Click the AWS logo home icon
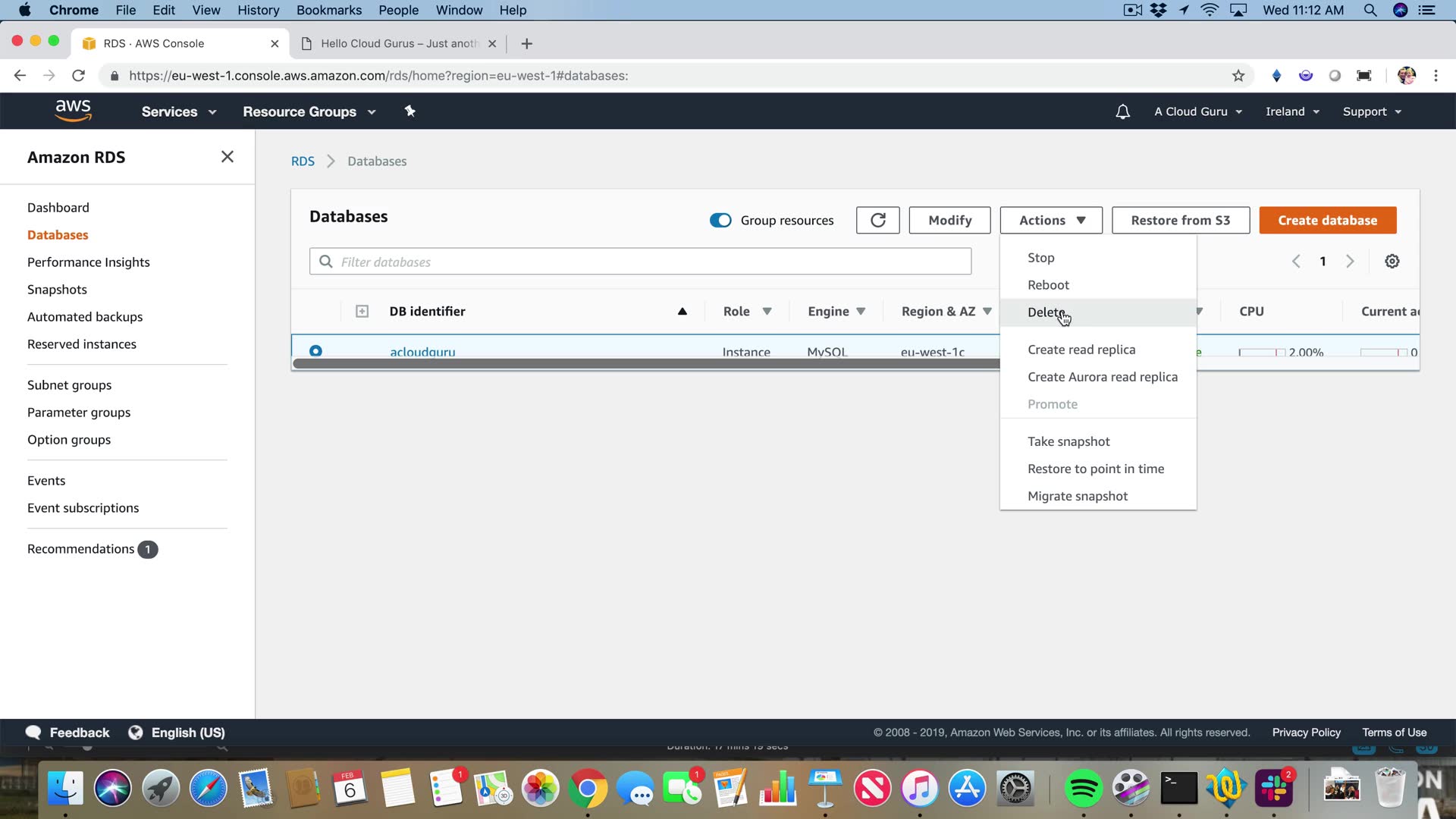Screen dimensions: 1456x819 click(x=74, y=111)
